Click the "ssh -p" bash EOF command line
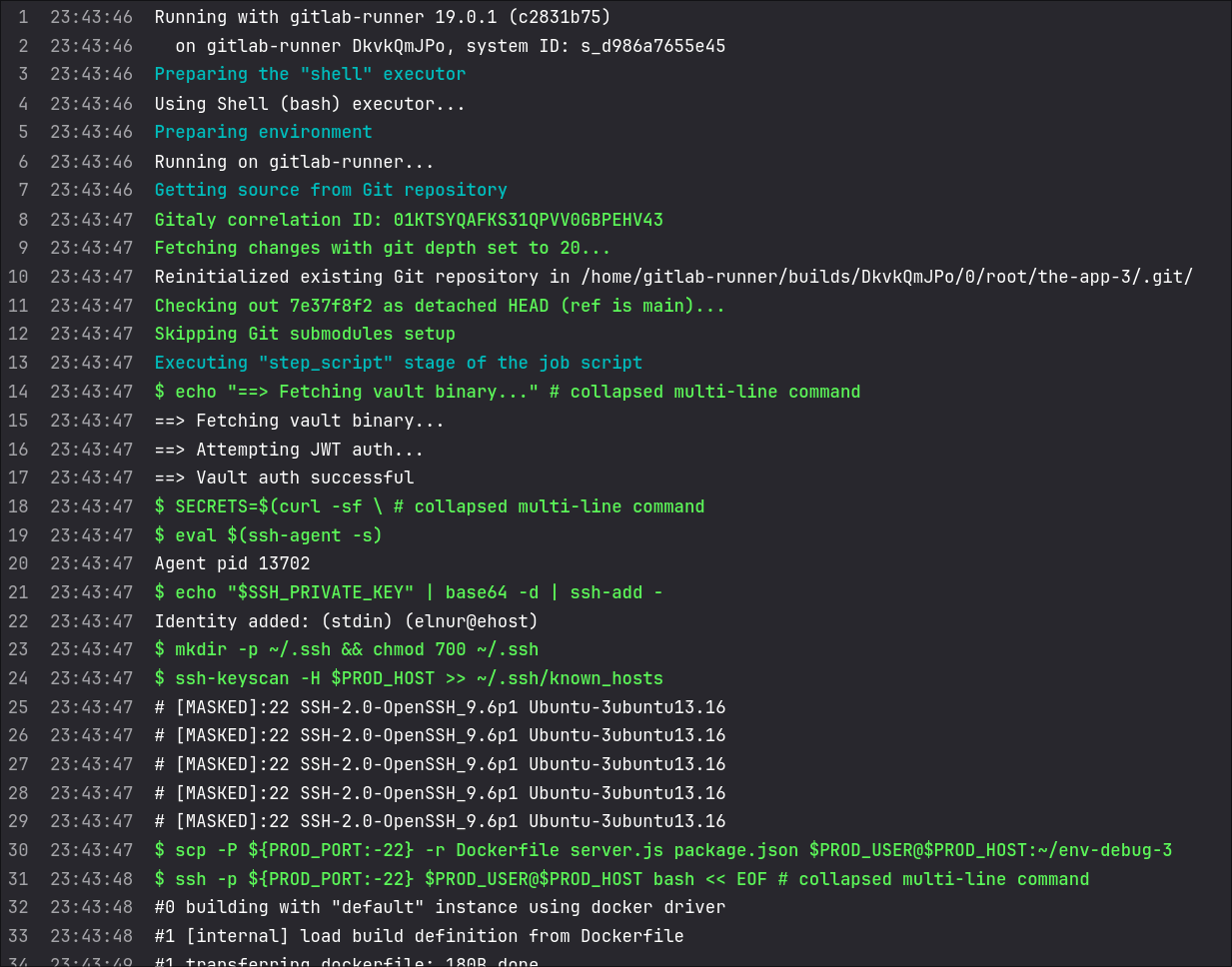Image resolution: width=1232 pixels, height=967 pixels. 621,879
